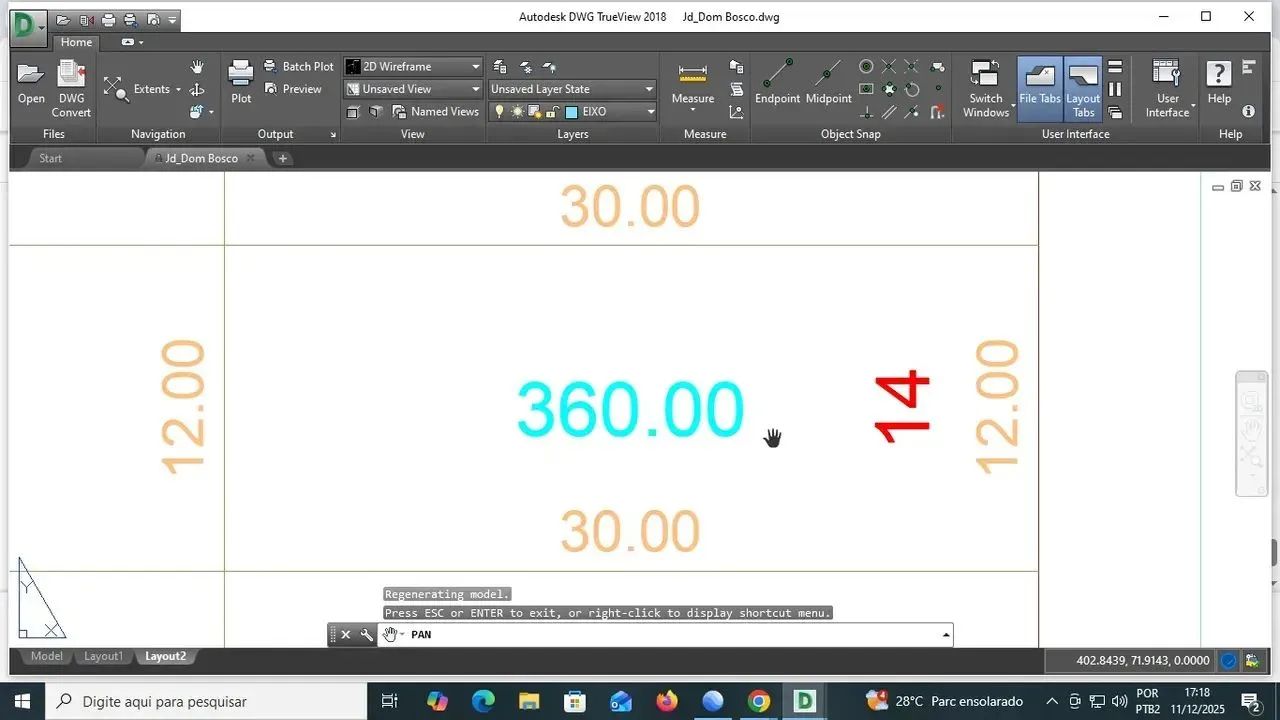Expand the Unsaved View dropdown
1280x720 pixels.
tap(476, 89)
